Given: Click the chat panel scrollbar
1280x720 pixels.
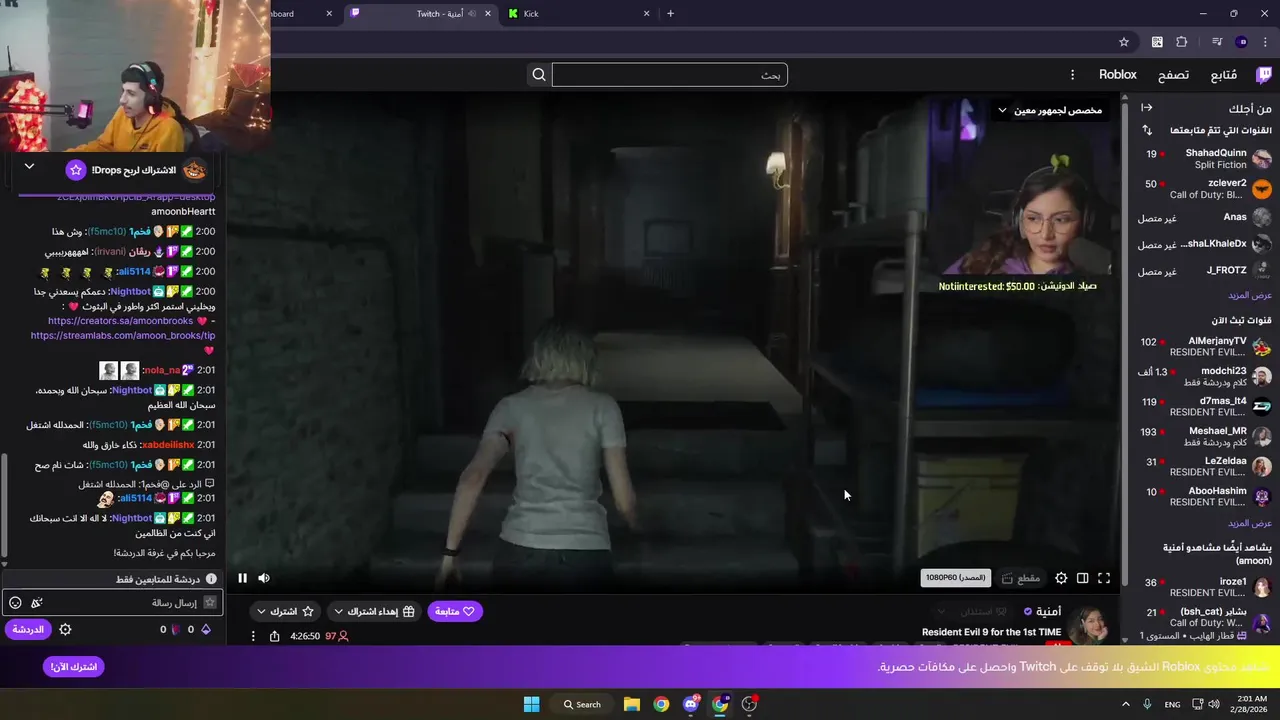Looking at the screenshot, I should coord(4,506).
